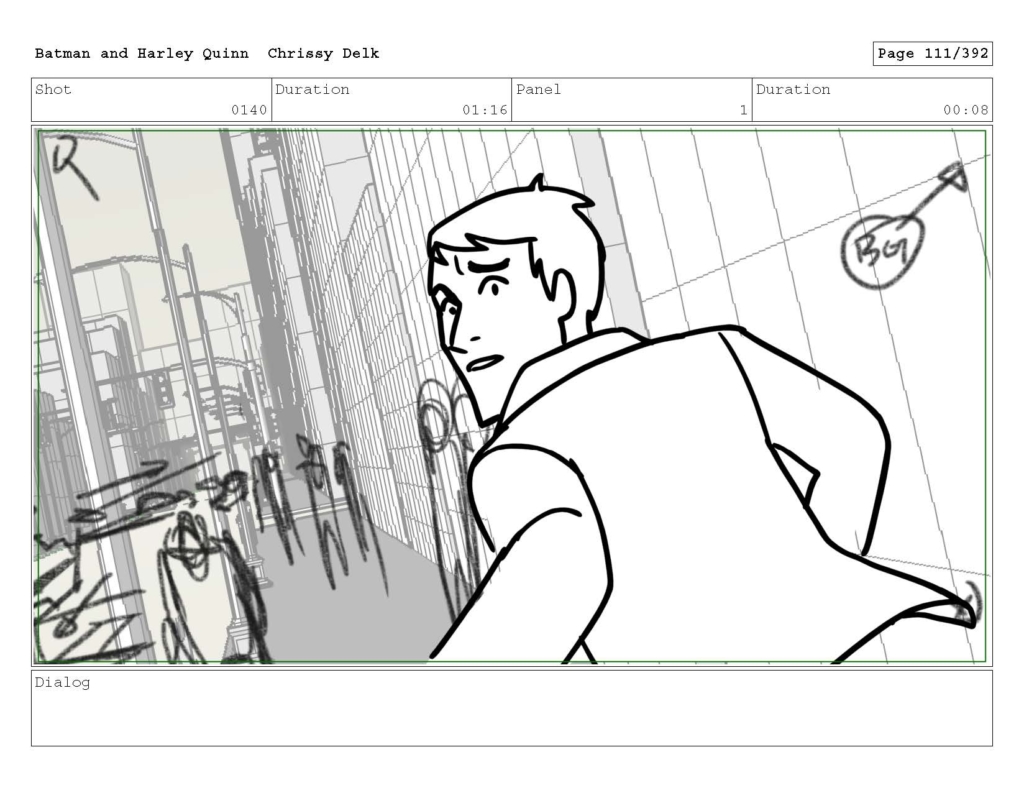This screenshot has width=1024, height=793.
Task: Select the panel duration value "00:08"
Action: pyautogui.click(x=965, y=110)
